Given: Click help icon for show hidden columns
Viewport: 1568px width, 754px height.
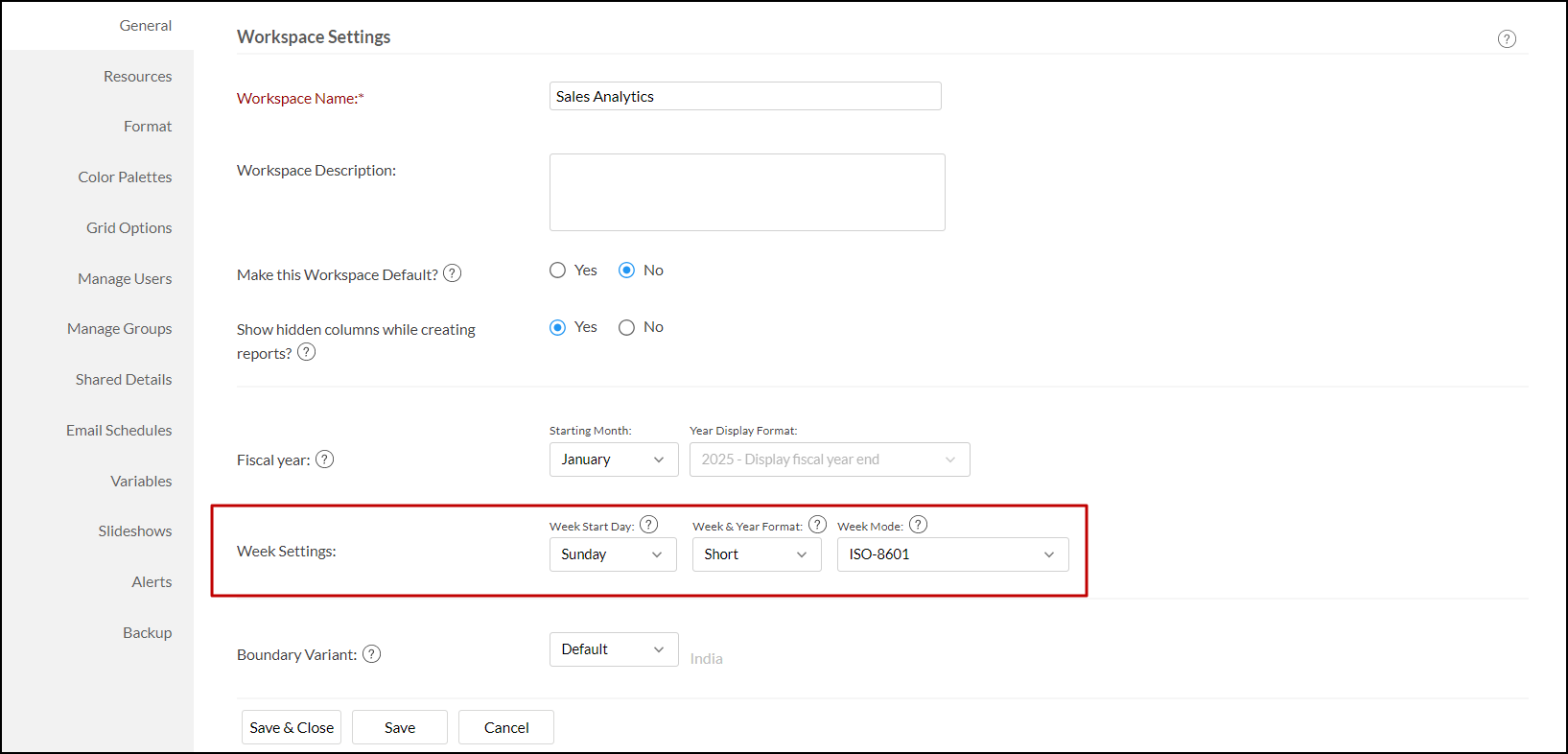Looking at the screenshot, I should tap(307, 352).
